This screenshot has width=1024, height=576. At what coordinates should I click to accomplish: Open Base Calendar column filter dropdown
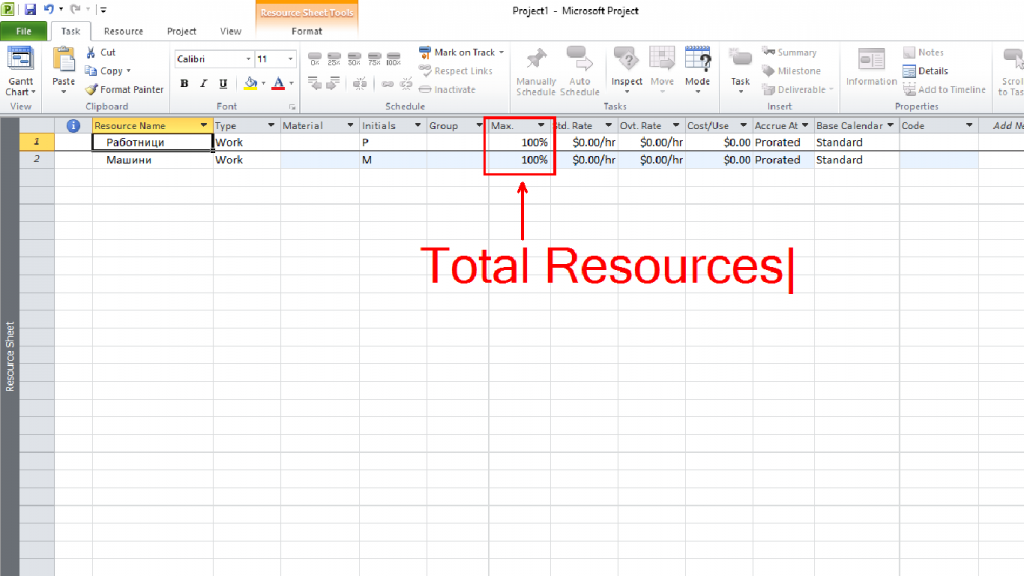coord(890,125)
